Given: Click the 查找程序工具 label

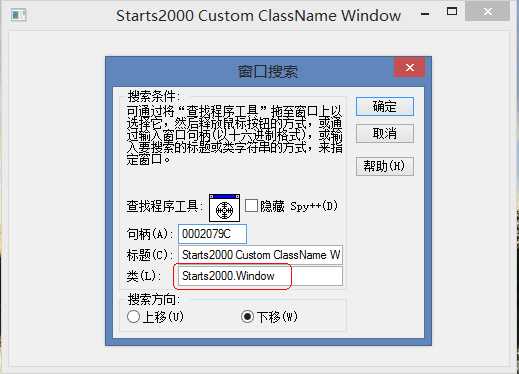Looking at the screenshot, I should [164, 206].
